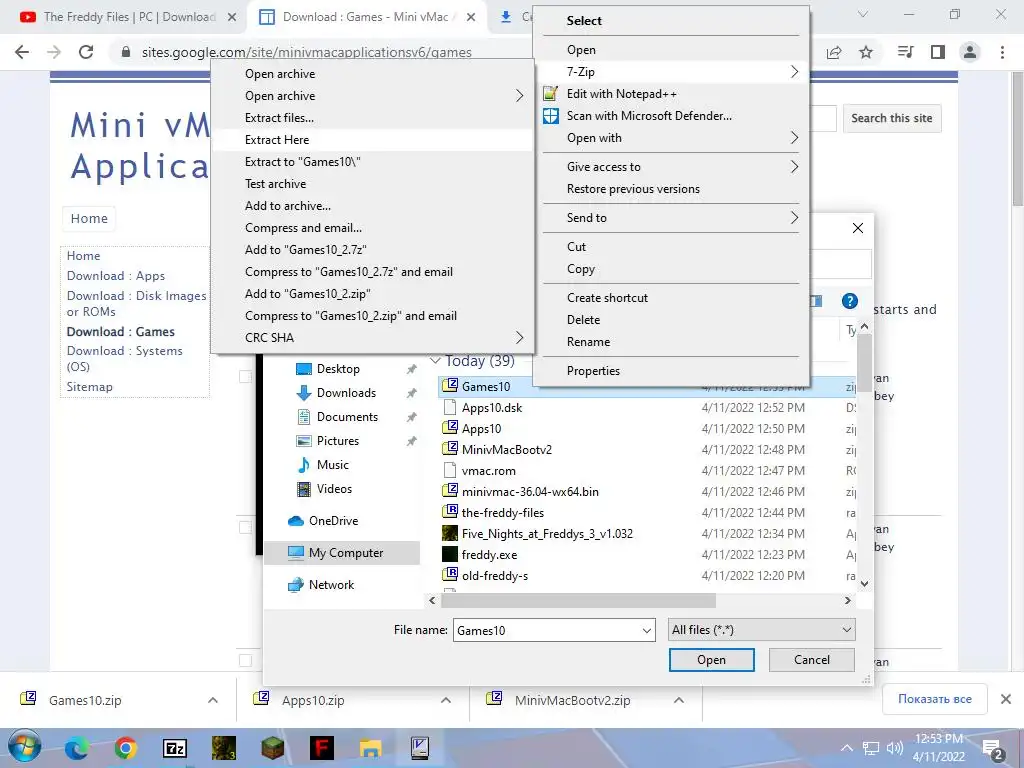This screenshot has width=1024, height=768.
Task: Expand the CRC SHA submenu
Action: coord(372,338)
